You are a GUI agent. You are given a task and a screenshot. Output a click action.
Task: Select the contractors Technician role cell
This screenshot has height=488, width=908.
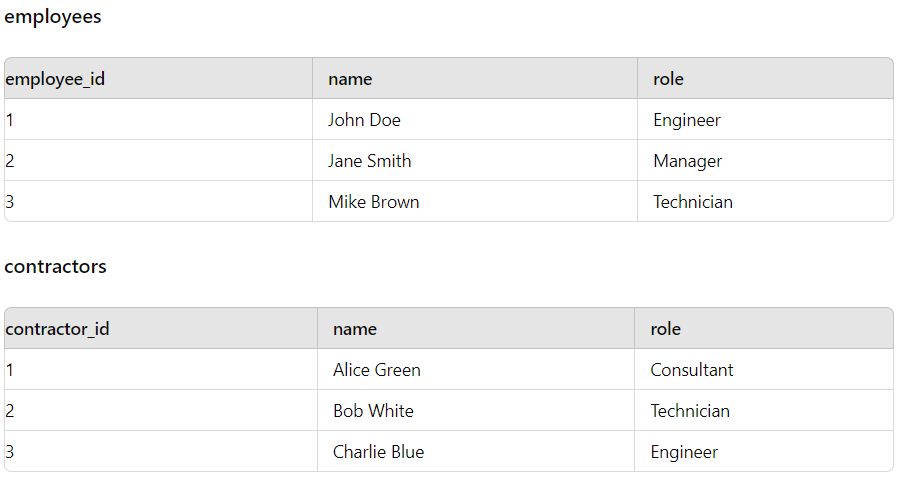(x=764, y=410)
